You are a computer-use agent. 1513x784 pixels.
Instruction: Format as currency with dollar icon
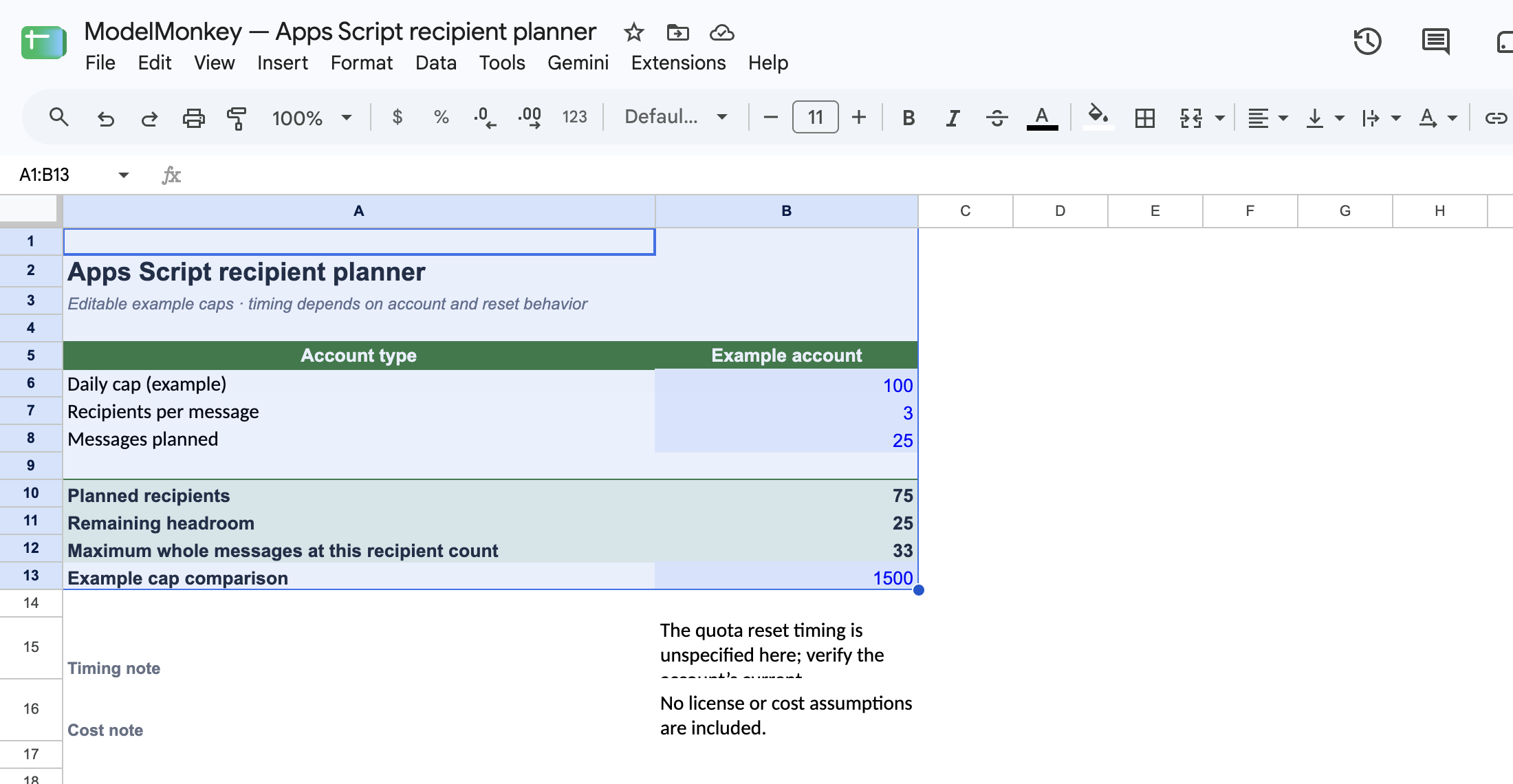pyautogui.click(x=398, y=118)
